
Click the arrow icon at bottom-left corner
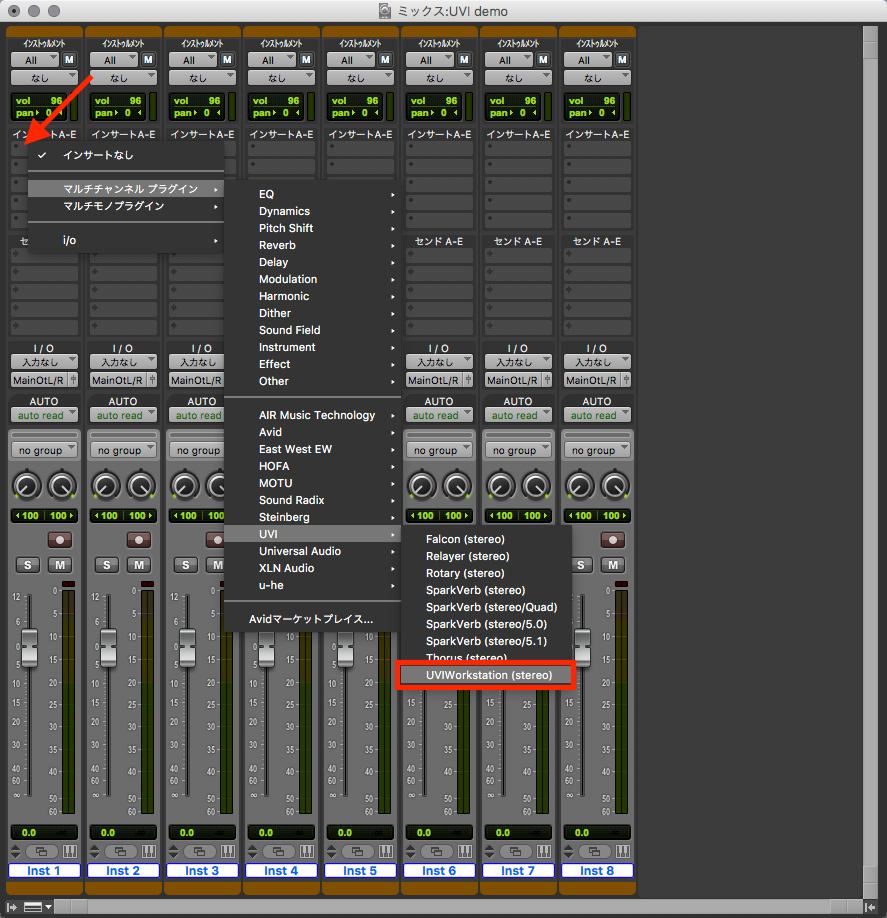(12, 907)
